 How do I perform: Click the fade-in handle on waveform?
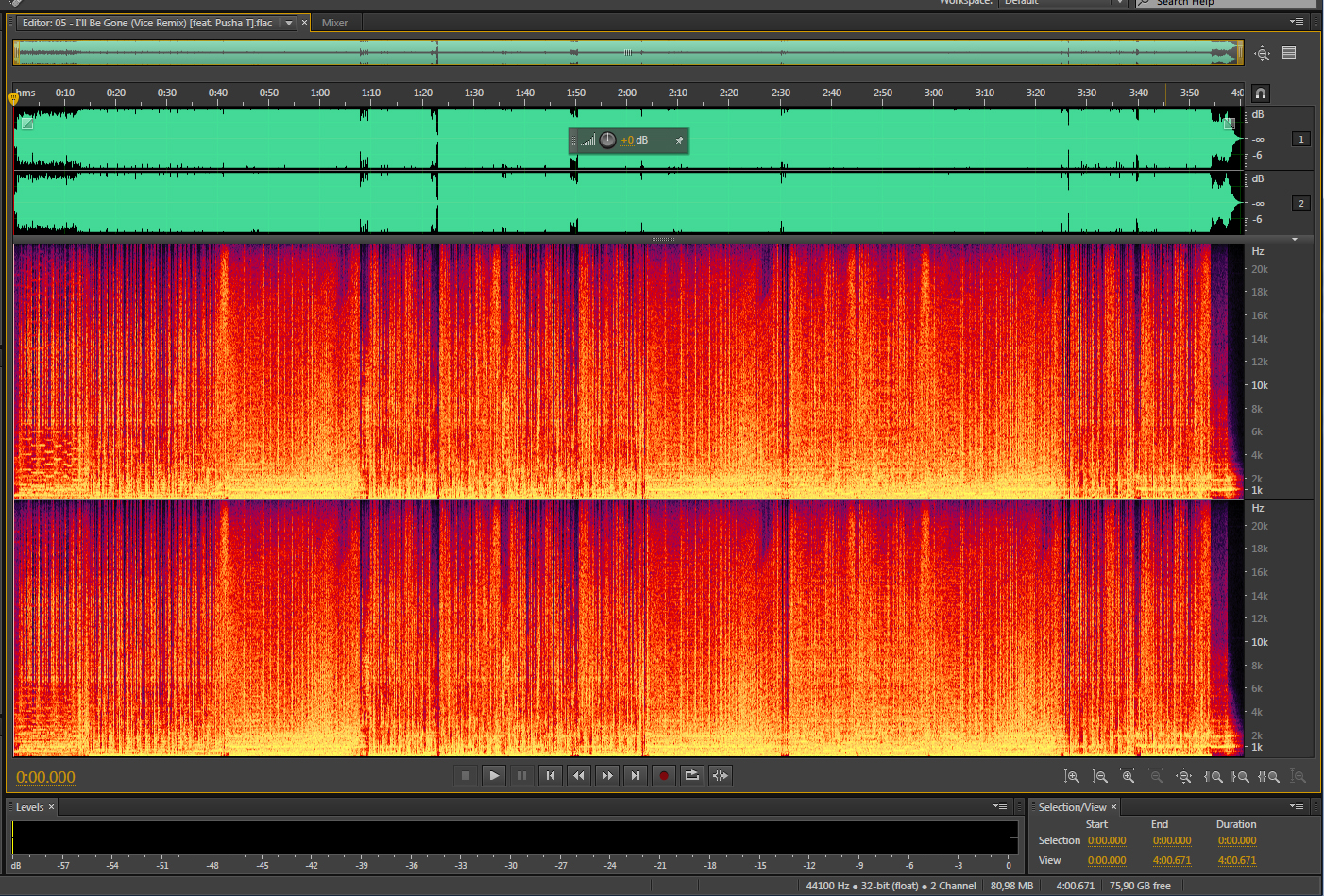point(27,122)
